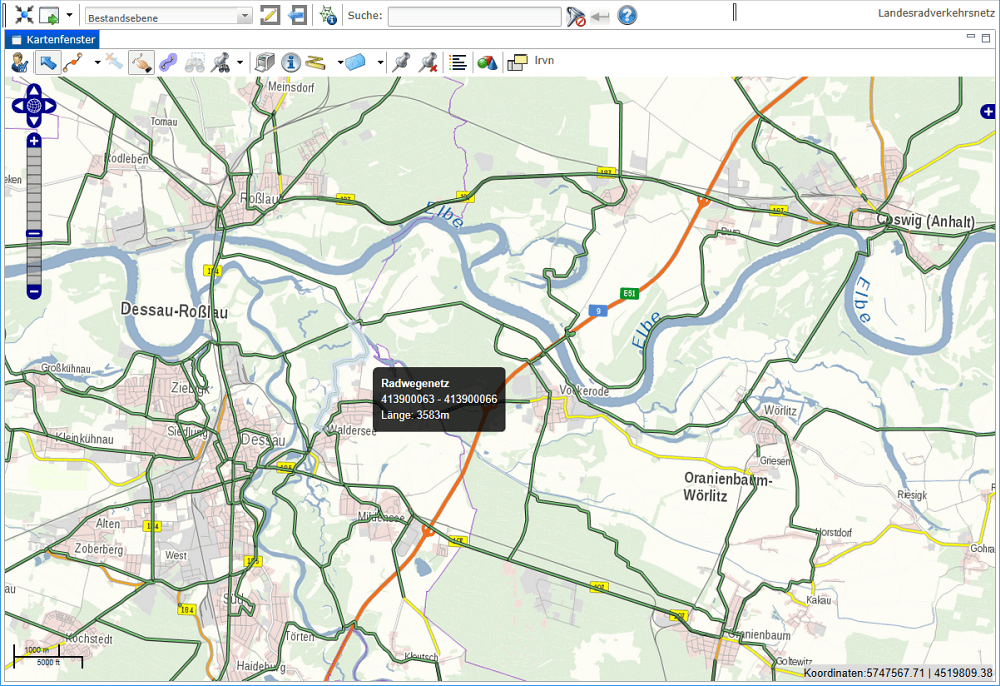
Task: Activate the hand pan tool
Action: [142, 62]
